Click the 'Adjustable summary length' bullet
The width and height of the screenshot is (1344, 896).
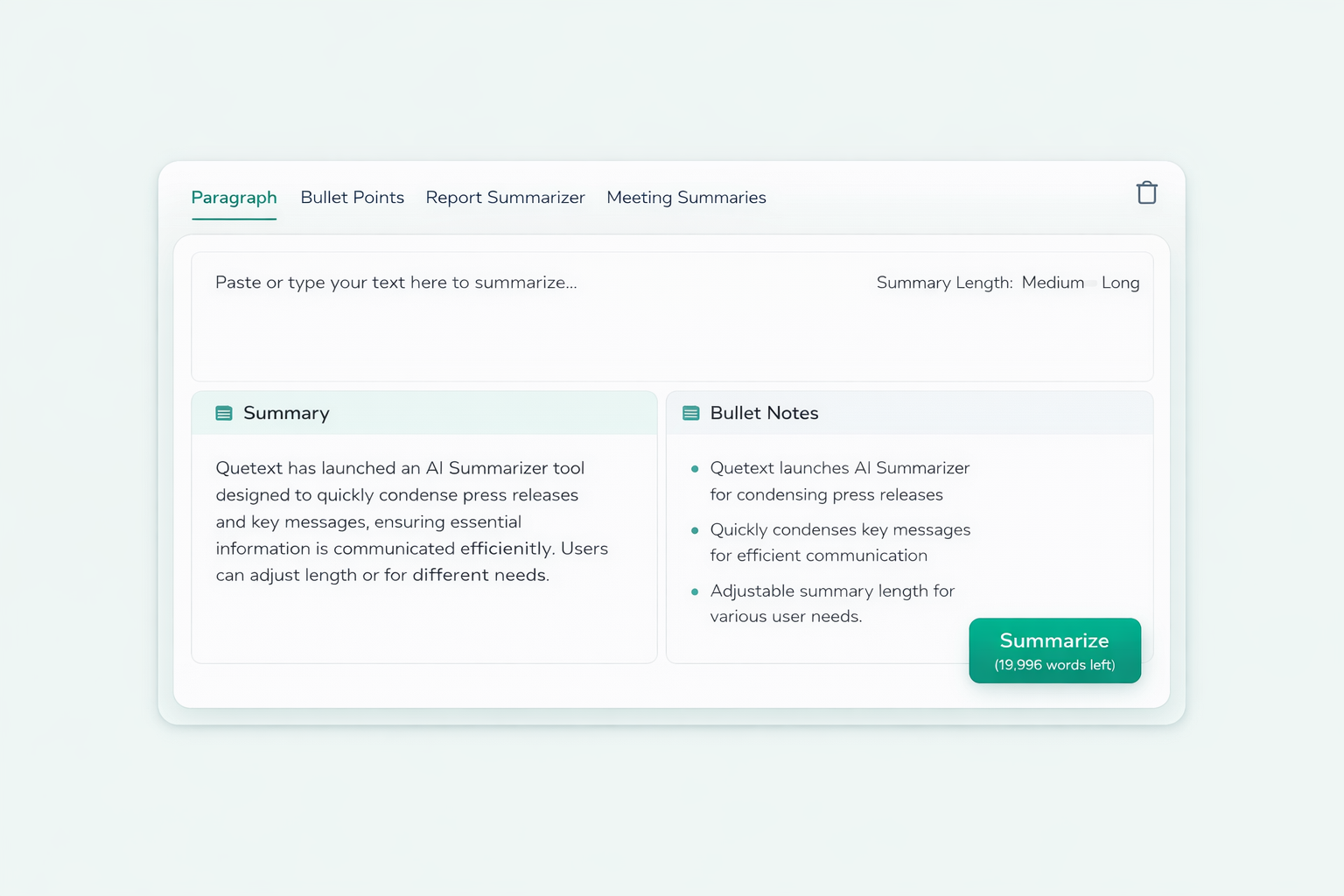pos(831,603)
